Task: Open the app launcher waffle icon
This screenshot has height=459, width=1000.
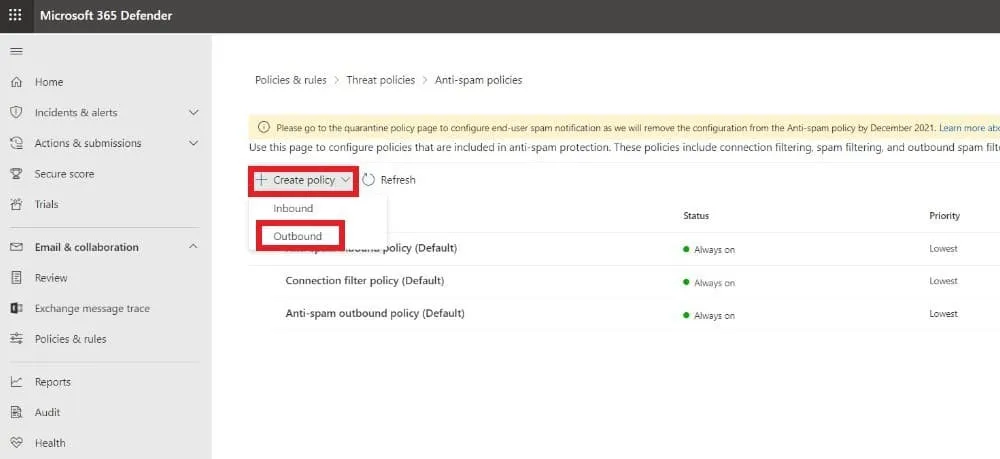Action: (15, 15)
